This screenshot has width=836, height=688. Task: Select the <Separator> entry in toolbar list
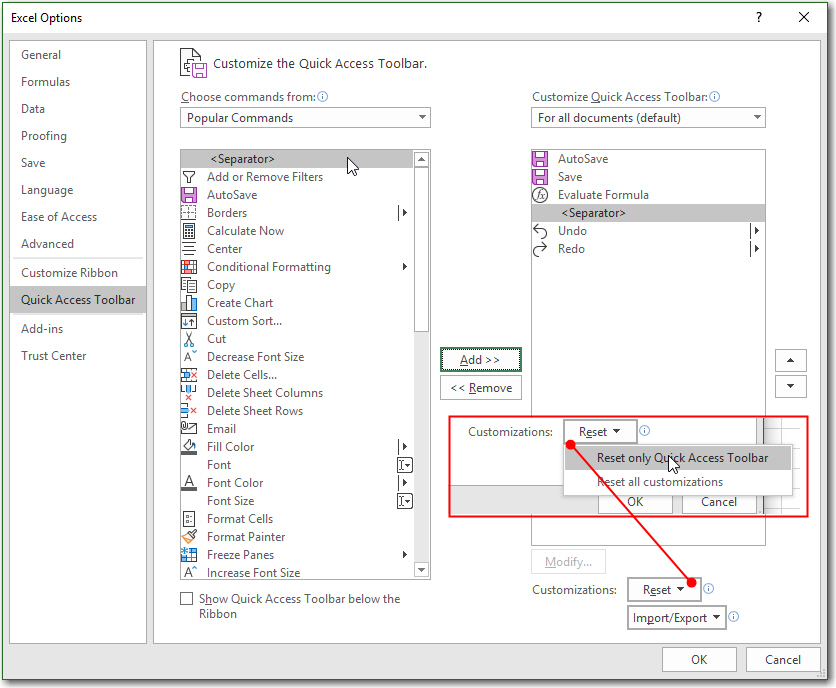[x=648, y=213]
